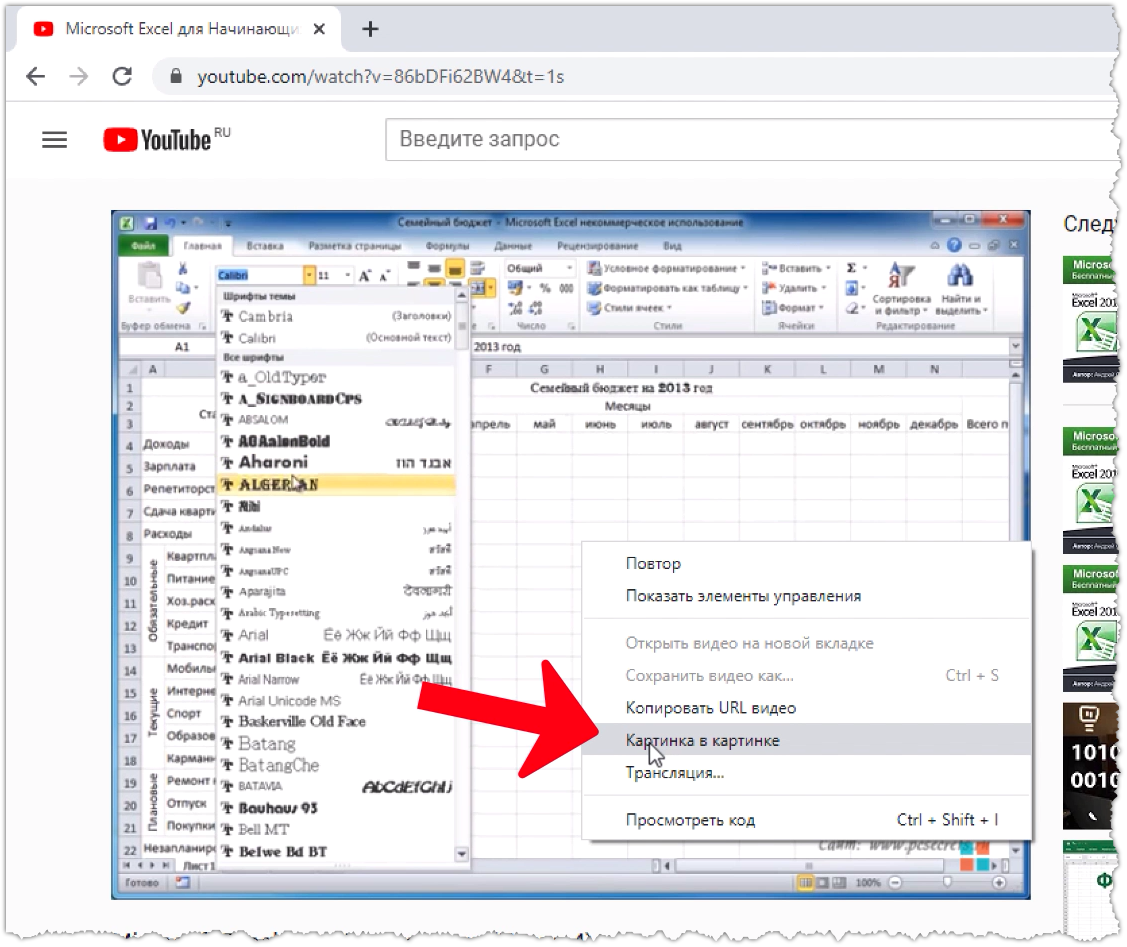The image size is (1127, 947).
Task: Click the Рецензирование ribbon tab
Action: [597, 246]
